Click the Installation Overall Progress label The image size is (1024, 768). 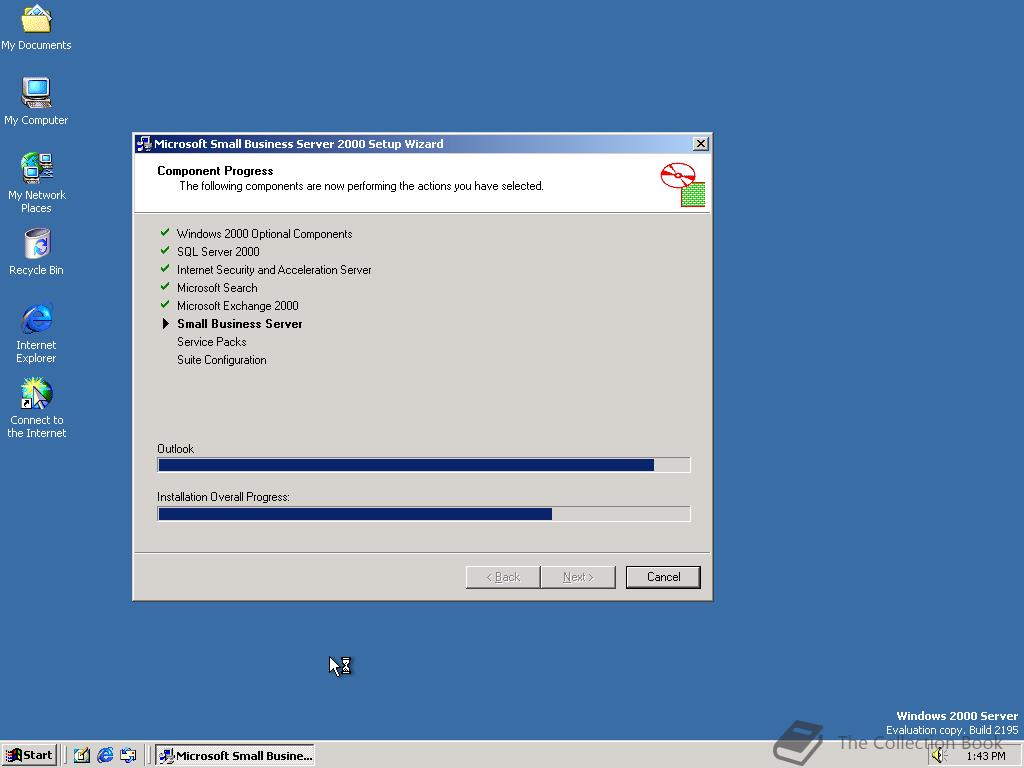tap(223, 497)
